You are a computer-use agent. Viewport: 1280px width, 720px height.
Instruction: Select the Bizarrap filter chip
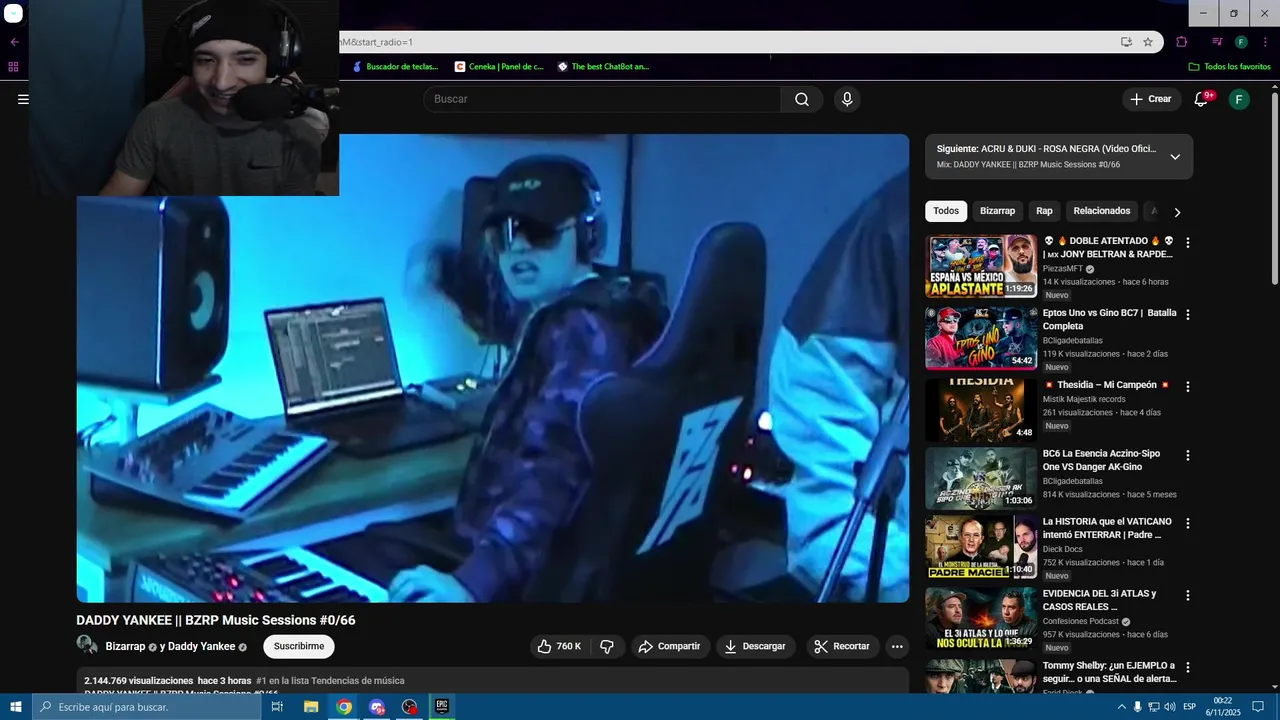tap(997, 211)
